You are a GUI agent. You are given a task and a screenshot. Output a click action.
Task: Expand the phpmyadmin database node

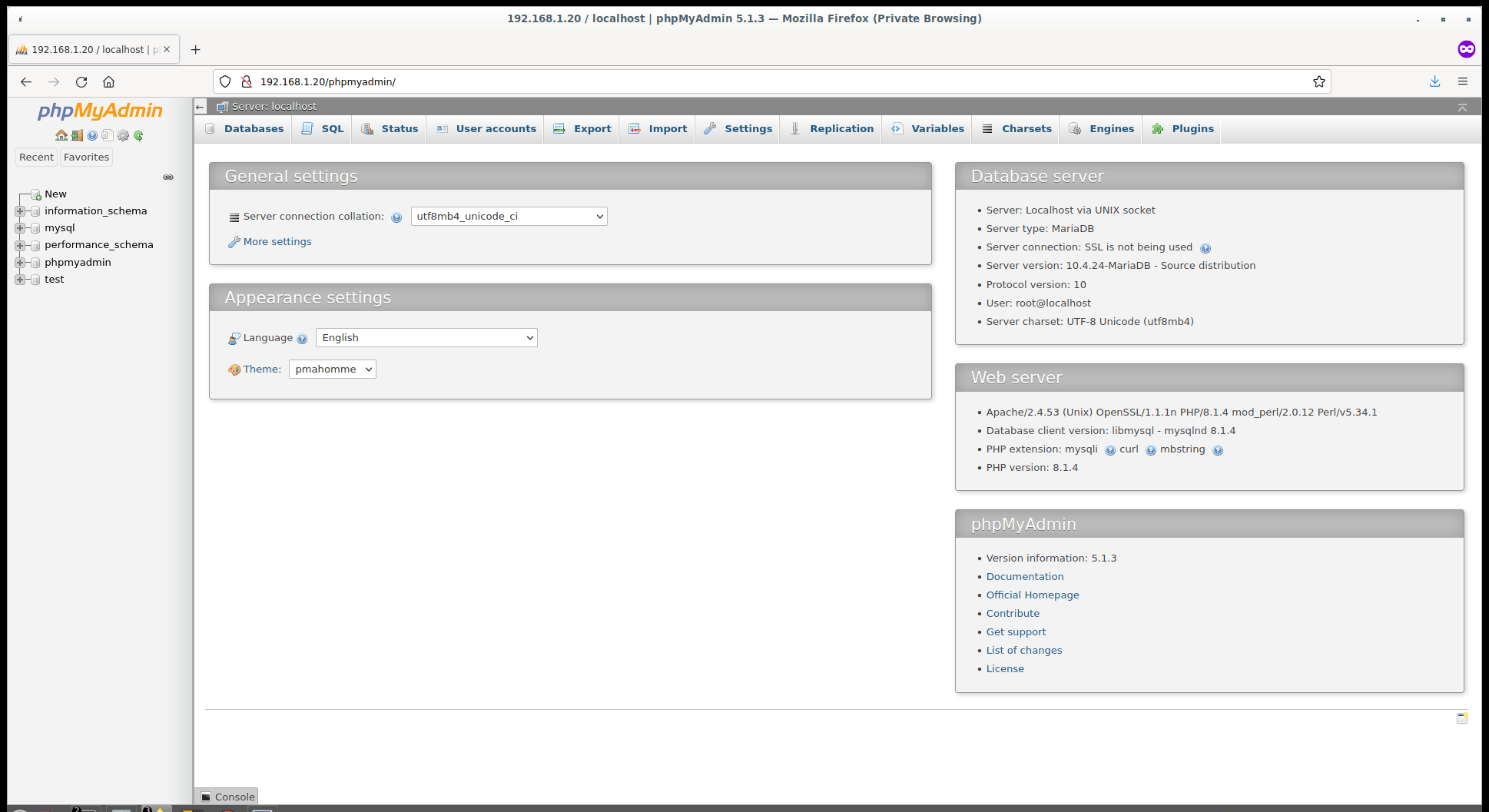point(20,263)
